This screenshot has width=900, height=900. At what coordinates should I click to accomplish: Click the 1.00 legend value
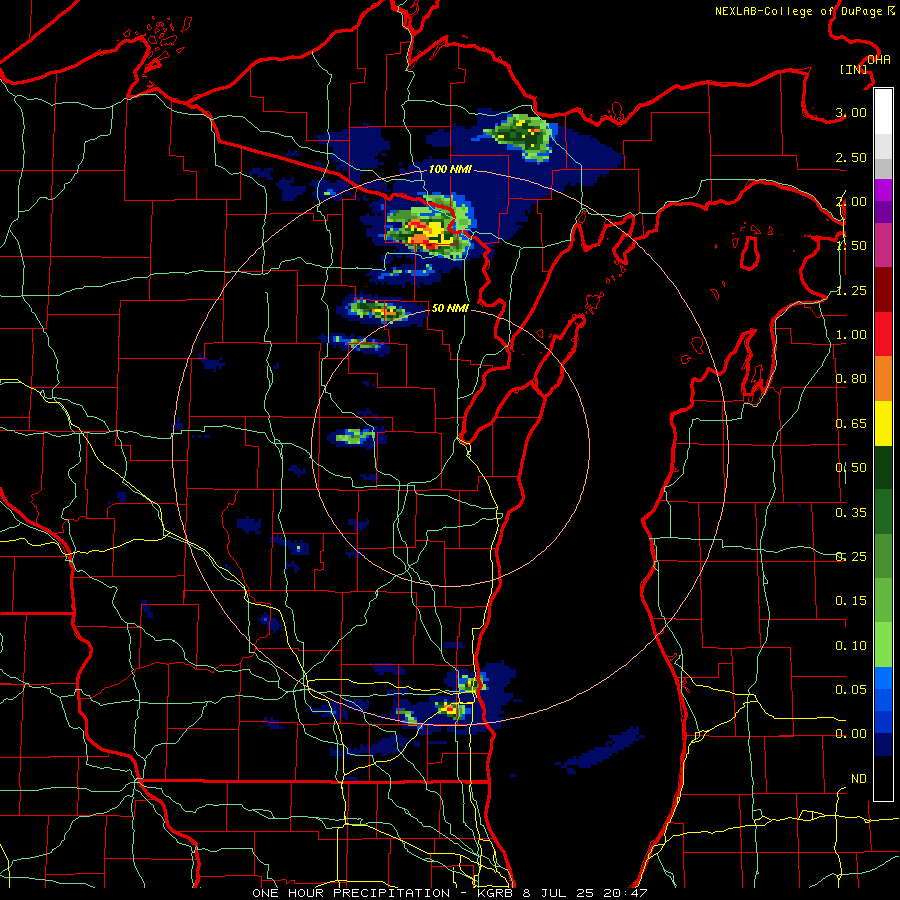pos(851,335)
